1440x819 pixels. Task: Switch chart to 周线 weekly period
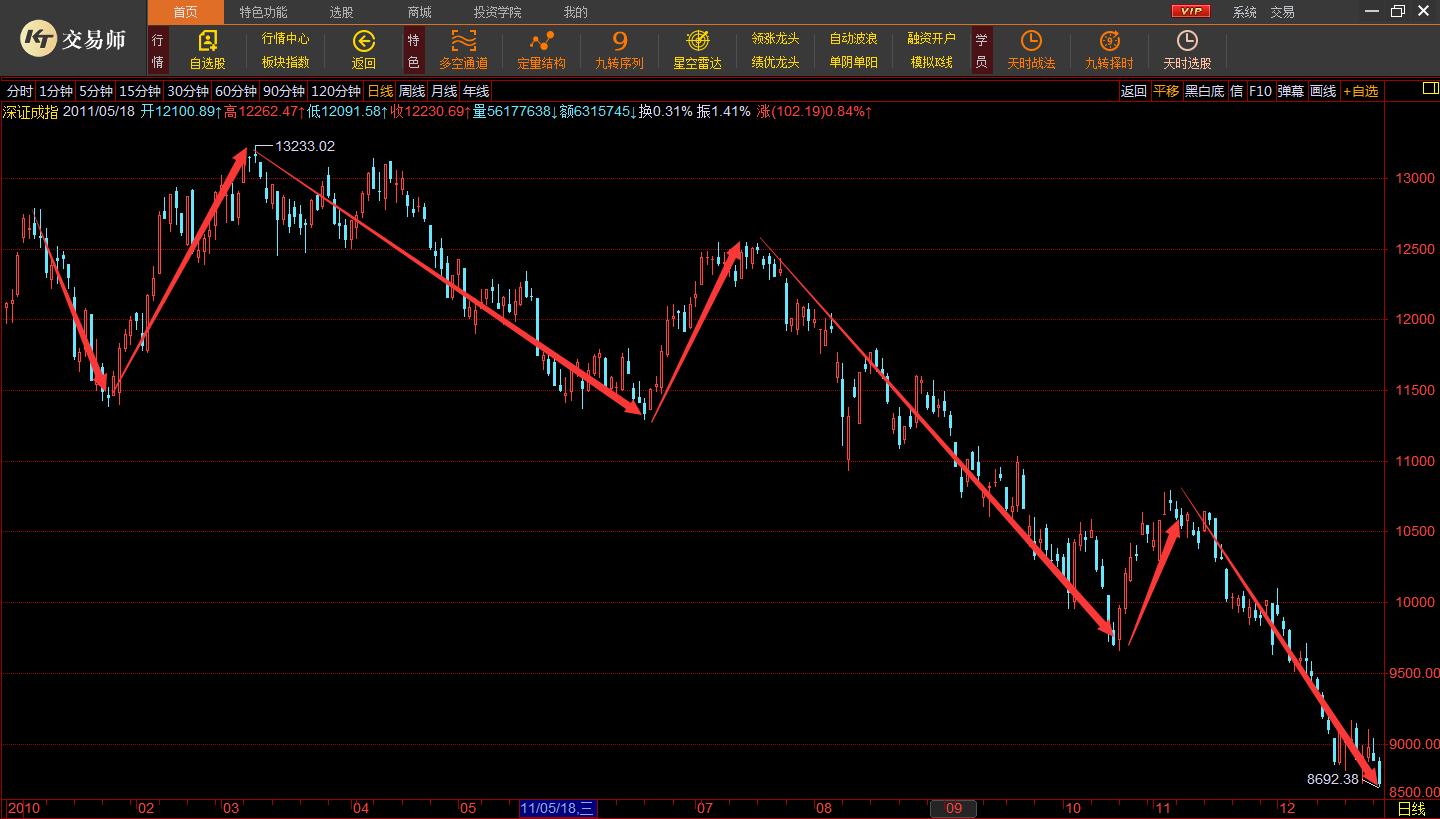coord(412,91)
